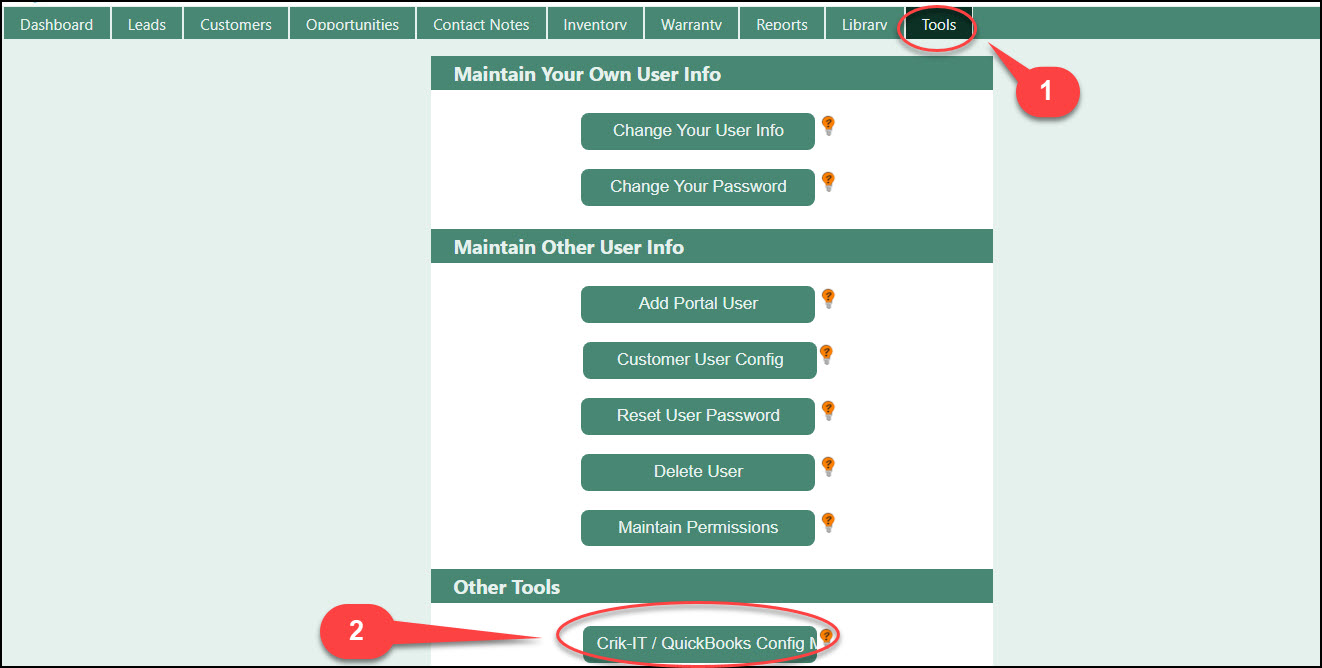Click help icon beside Change Your User Info
The width and height of the screenshot is (1322, 668).
coord(828,126)
